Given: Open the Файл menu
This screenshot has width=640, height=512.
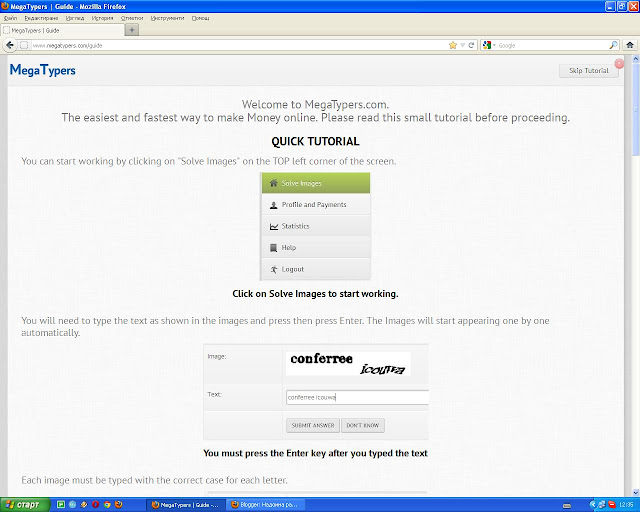Looking at the screenshot, I should tap(10, 18).
